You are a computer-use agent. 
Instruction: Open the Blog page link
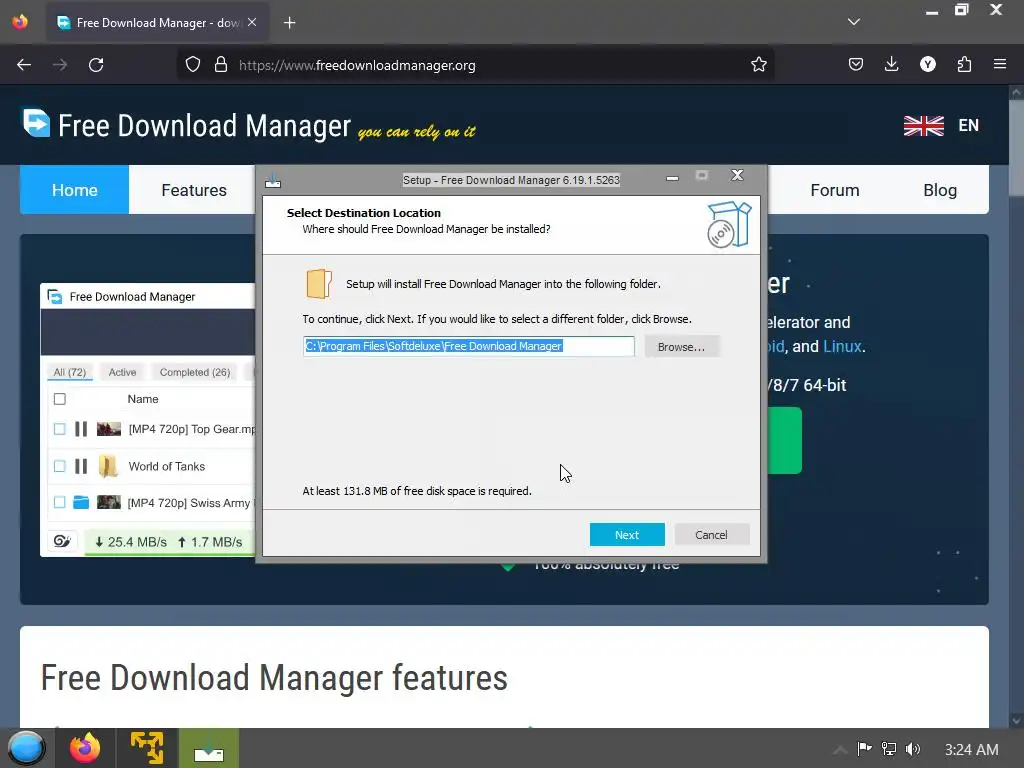click(x=940, y=190)
